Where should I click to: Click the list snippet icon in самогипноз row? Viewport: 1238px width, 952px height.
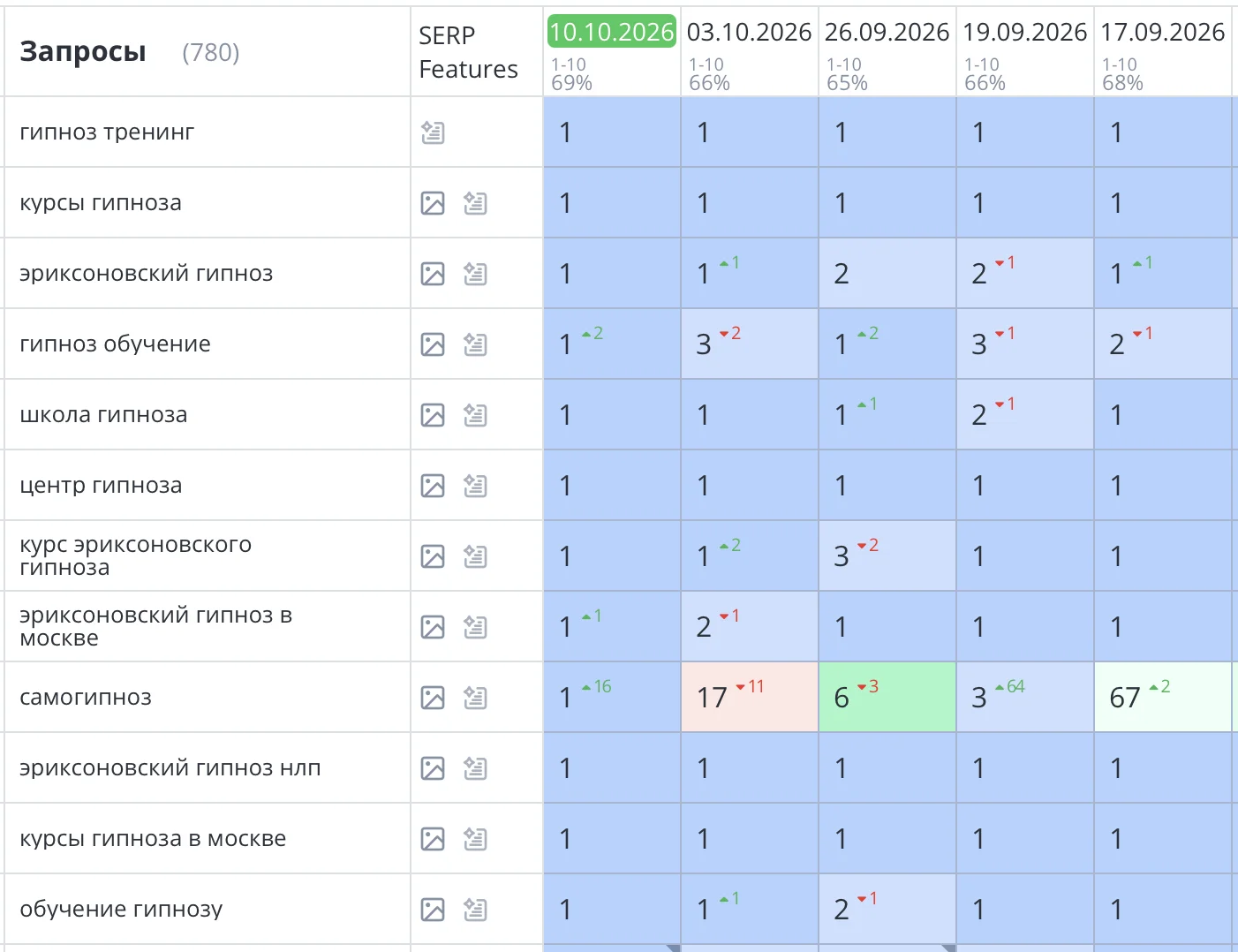475,698
